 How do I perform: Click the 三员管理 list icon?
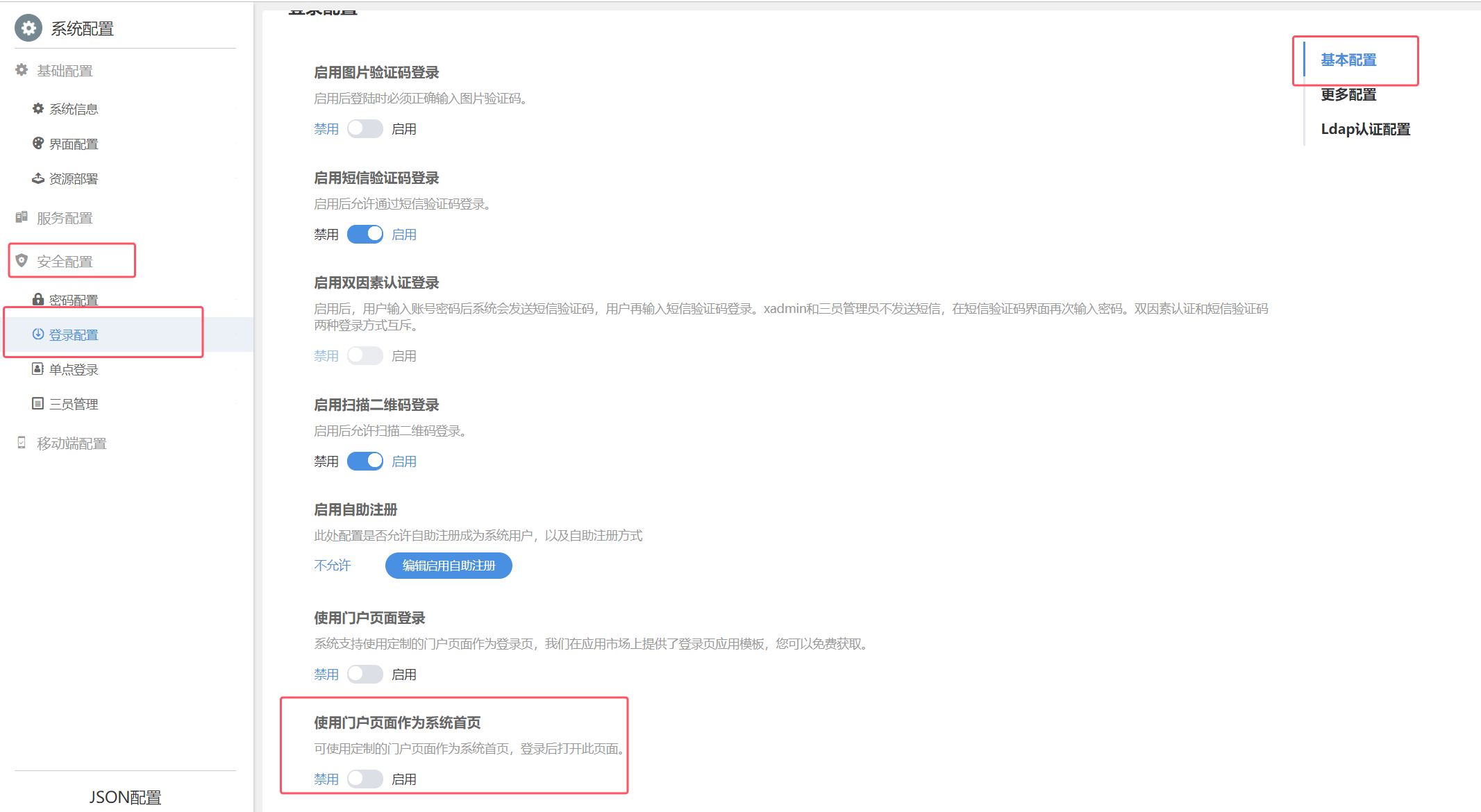click(x=38, y=403)
